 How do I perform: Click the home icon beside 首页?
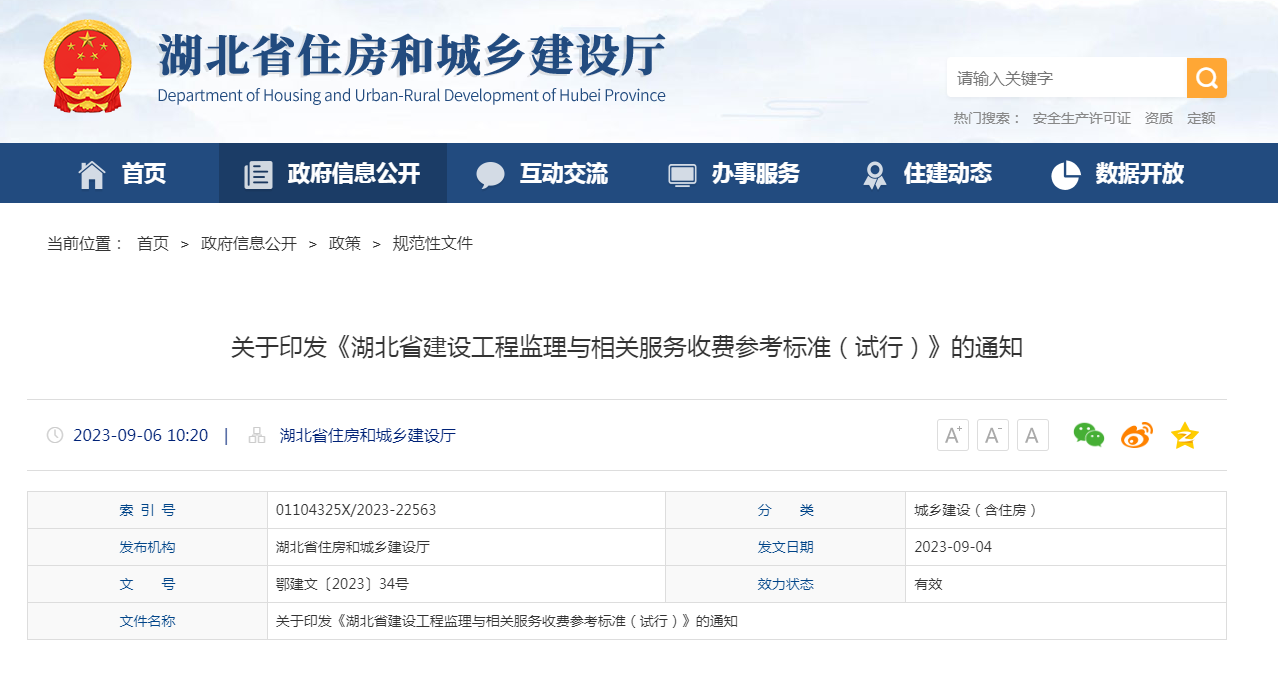coord(92,174)
